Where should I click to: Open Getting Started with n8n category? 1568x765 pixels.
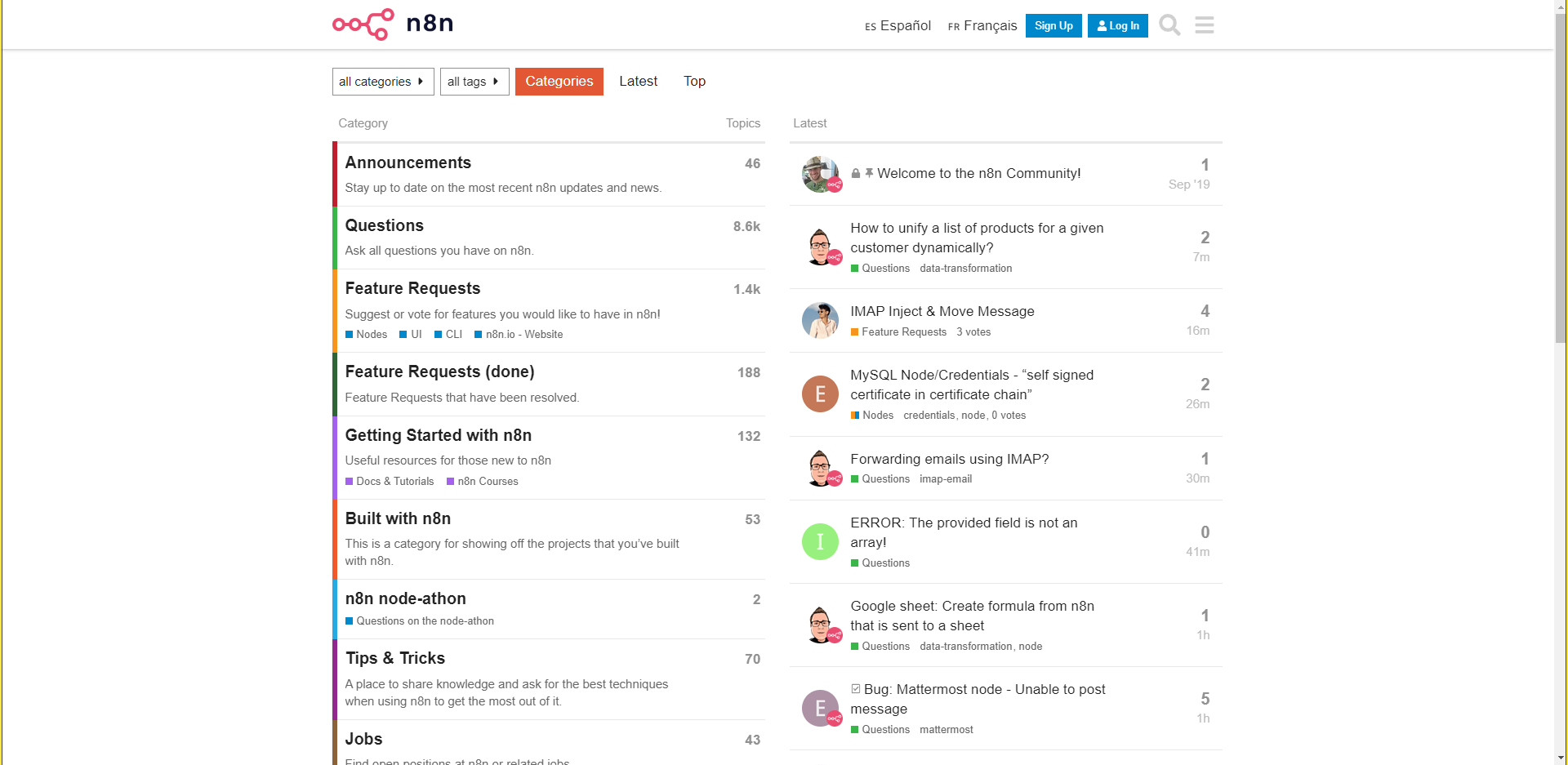(439, 435)
